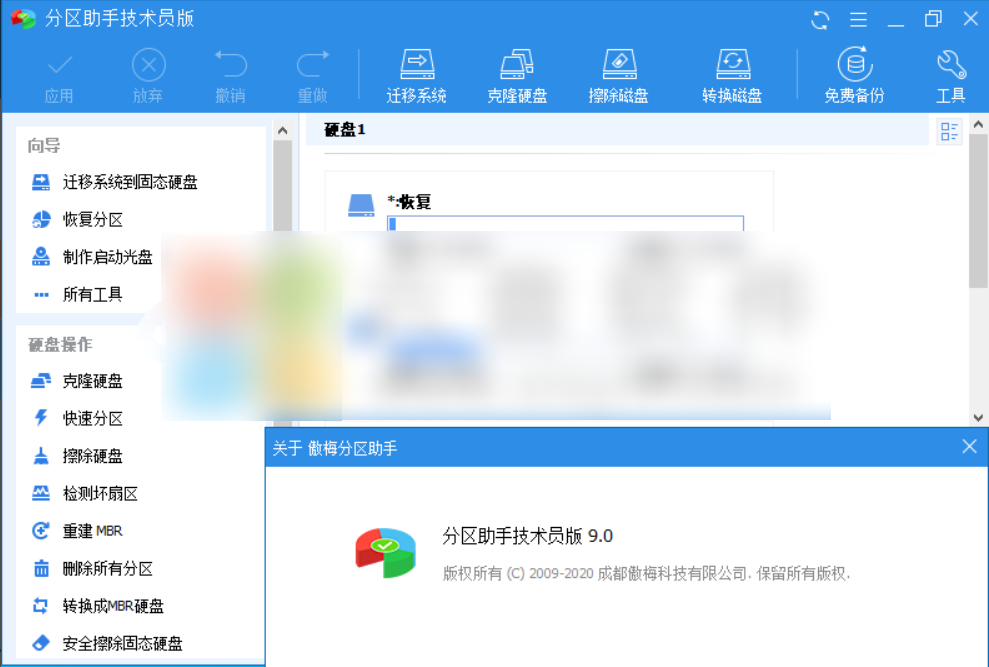Click the disk drive icon beside *:恢复

click(361, 205)
